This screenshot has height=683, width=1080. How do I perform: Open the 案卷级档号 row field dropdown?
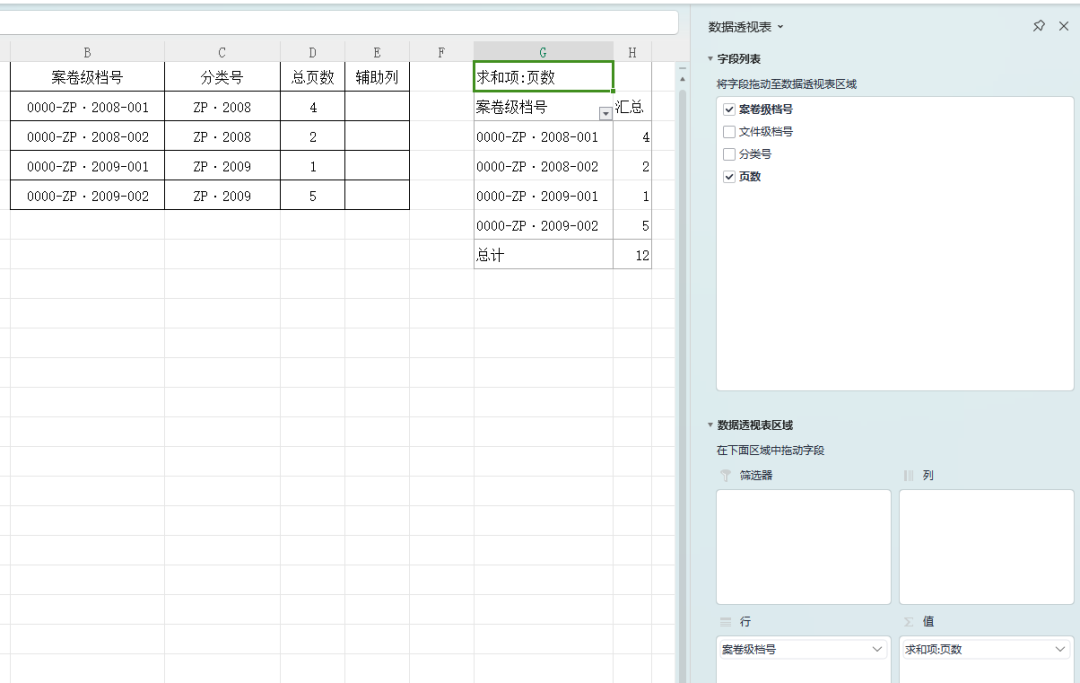(x=877, y=649)
